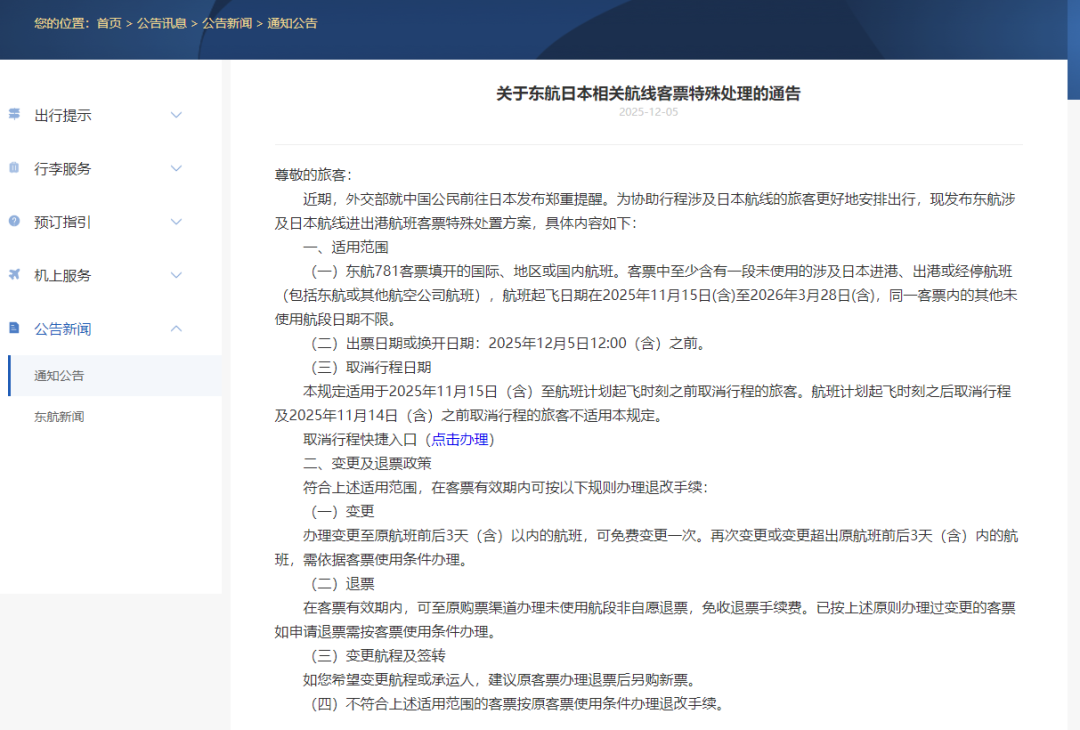Viewport: 1080px width, 730px height.
Task: Click the airplane icon beside 机上服务
Action: (x=14, y=274)
